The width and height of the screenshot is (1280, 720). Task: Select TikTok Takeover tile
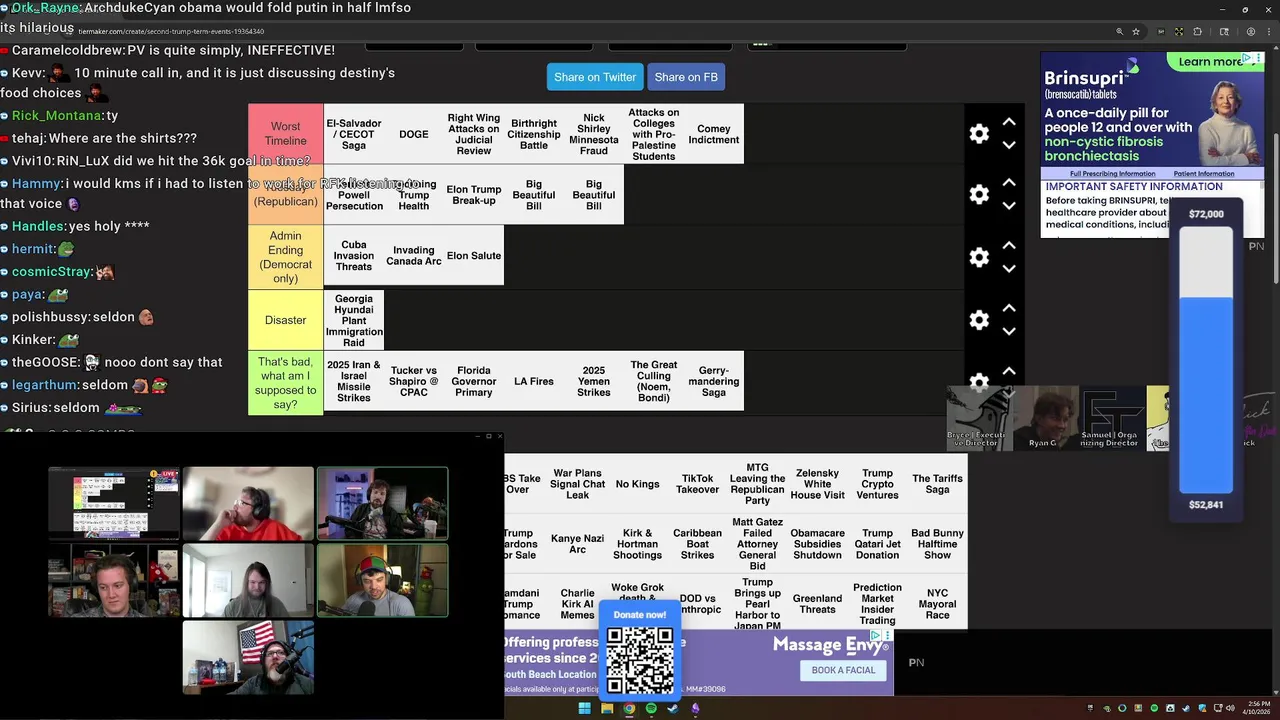698,484
